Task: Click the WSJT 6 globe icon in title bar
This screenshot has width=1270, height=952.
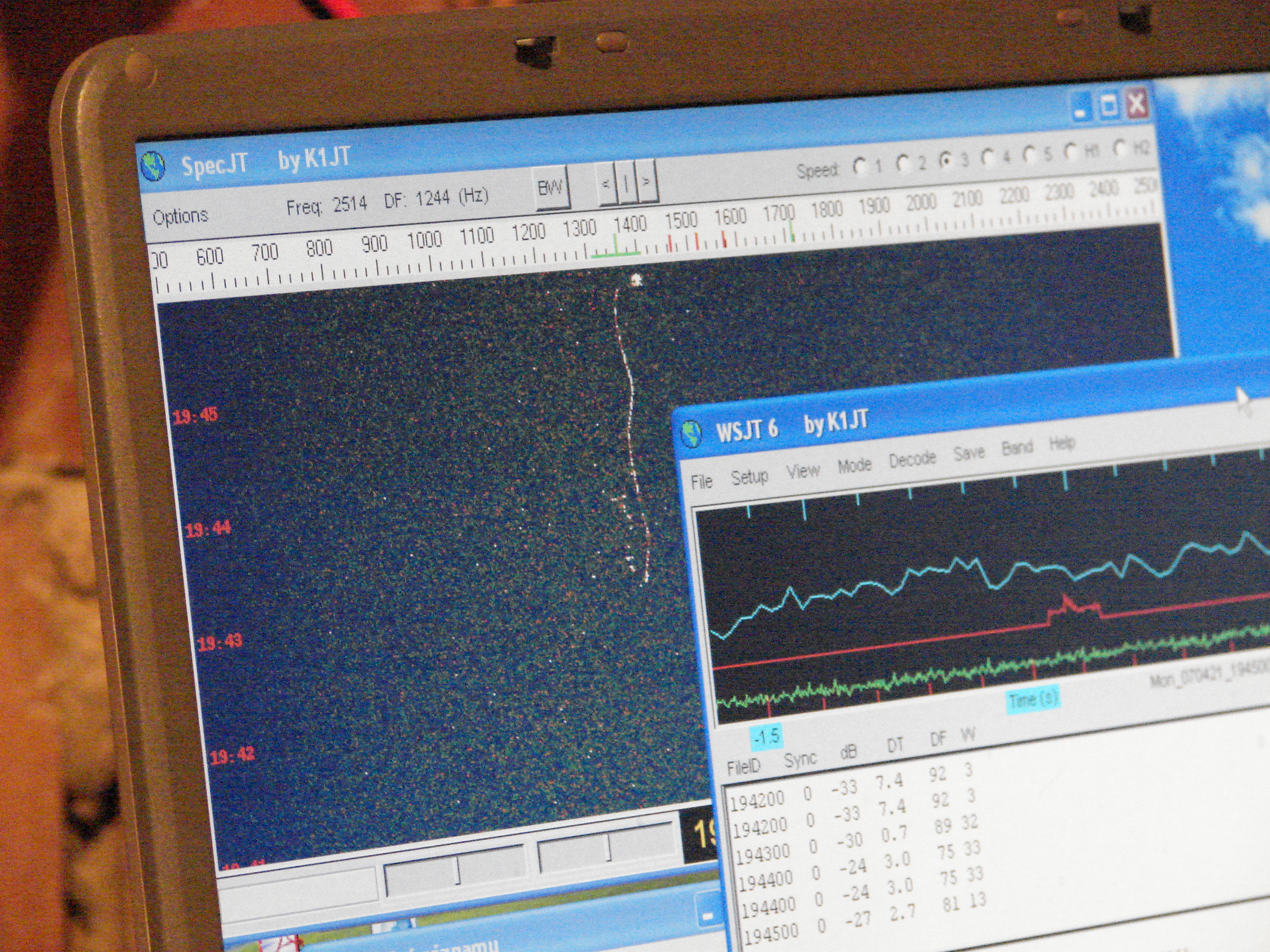Action: [692, 433]
